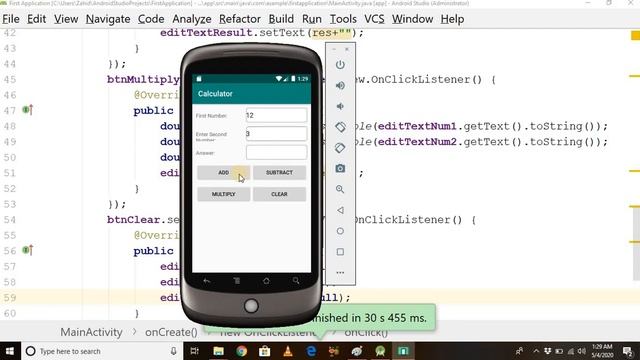Click the second number field containing 3

pos(276,133)
